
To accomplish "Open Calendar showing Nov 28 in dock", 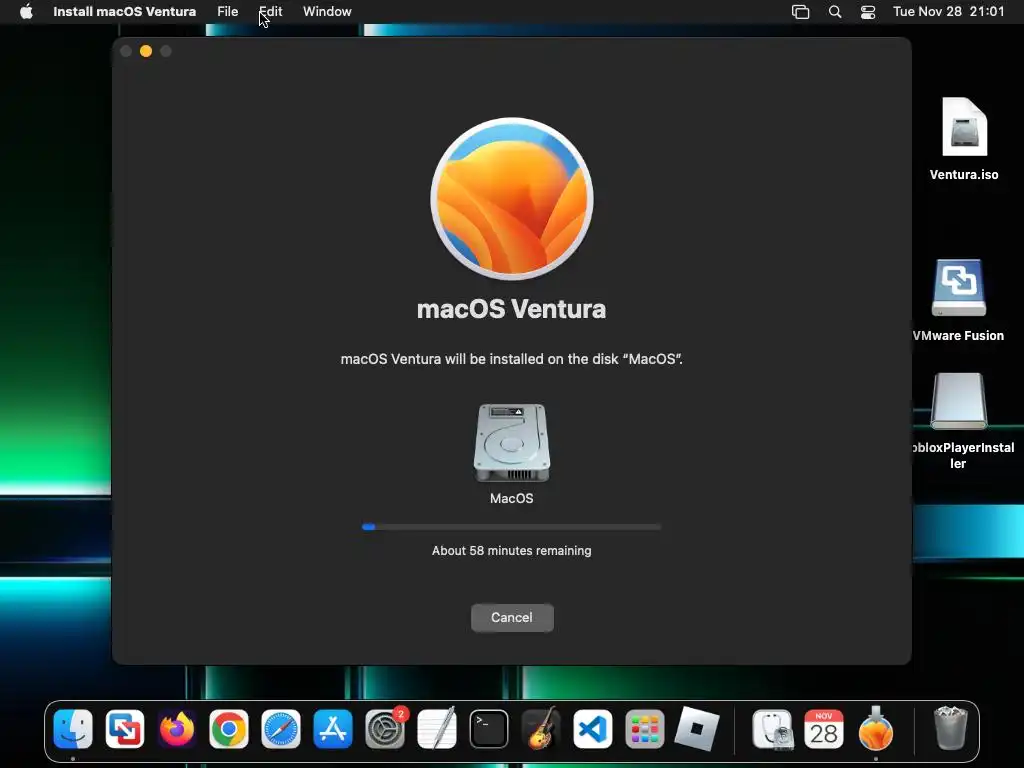I will point(824,729).
